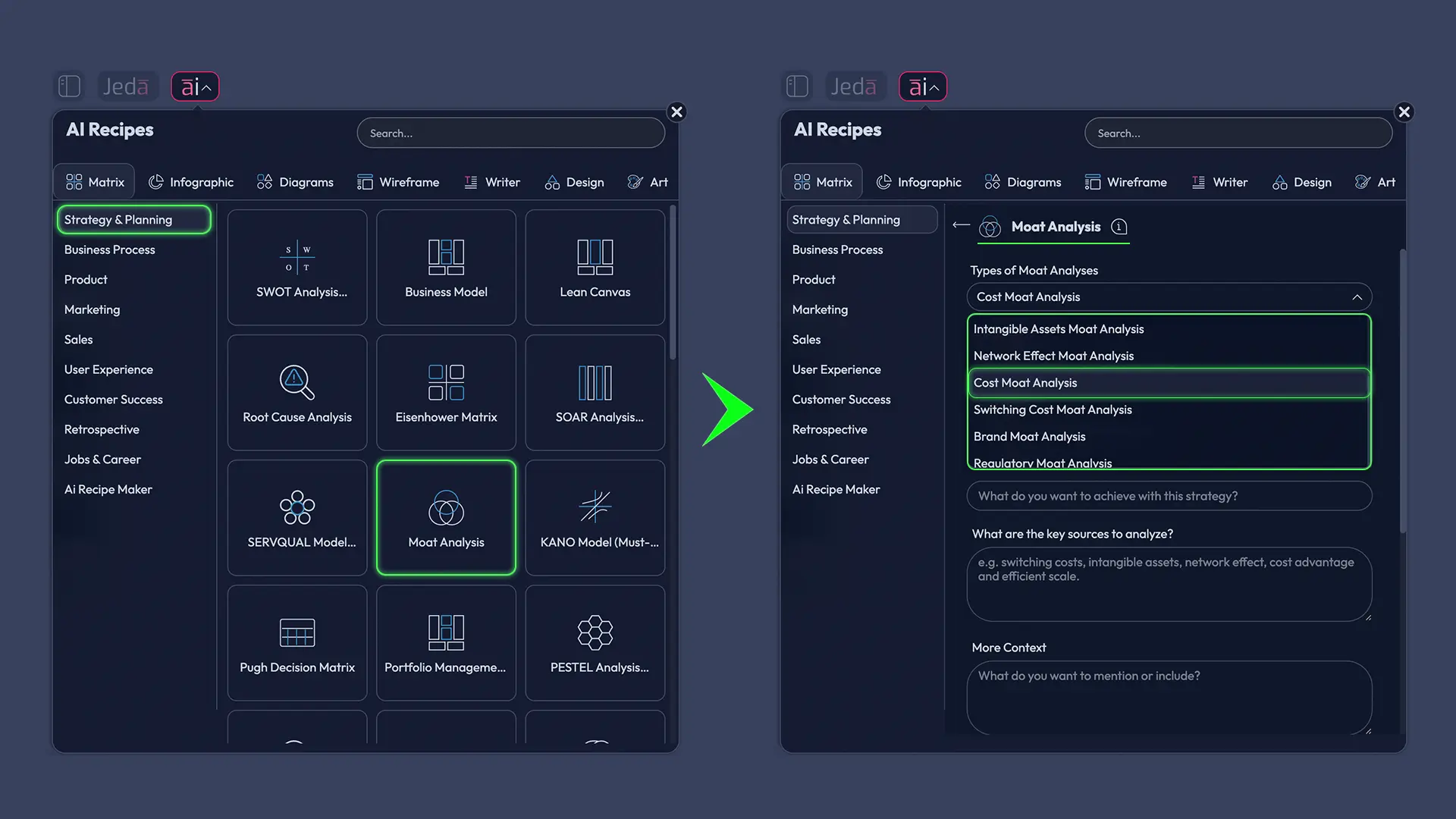Click the Eisenhower Matrix grid icon
Viewport: 1456px width, 819px height.
point(446,383)
